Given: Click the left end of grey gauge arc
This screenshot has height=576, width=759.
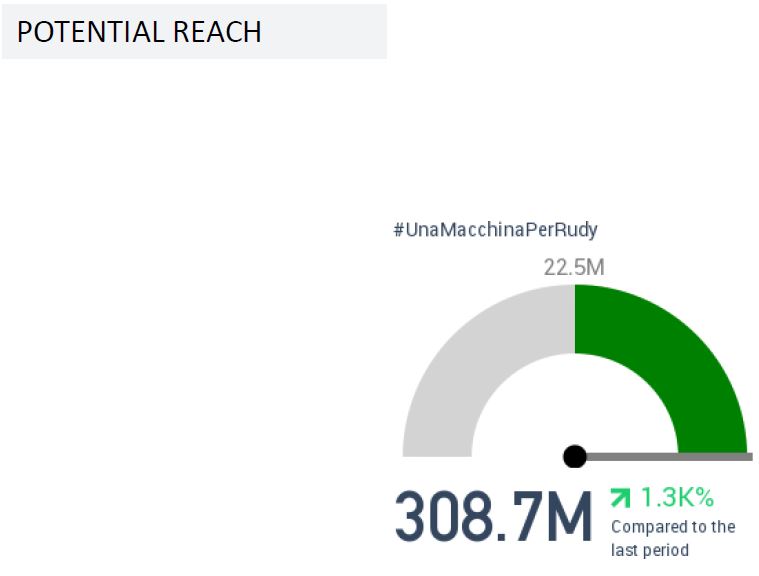Looking at the screenshot, I should (x=437, y=448).
